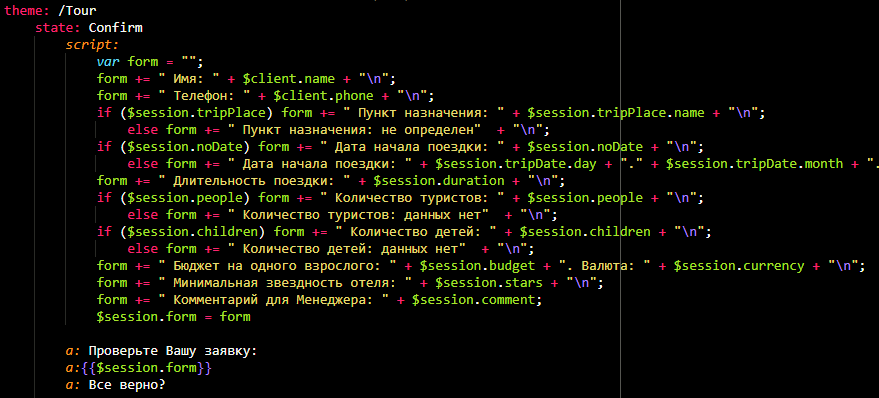Viewport: 879px width, 398px height.
Task: Click the '$client.name' variable
Action: pos(289,78)
